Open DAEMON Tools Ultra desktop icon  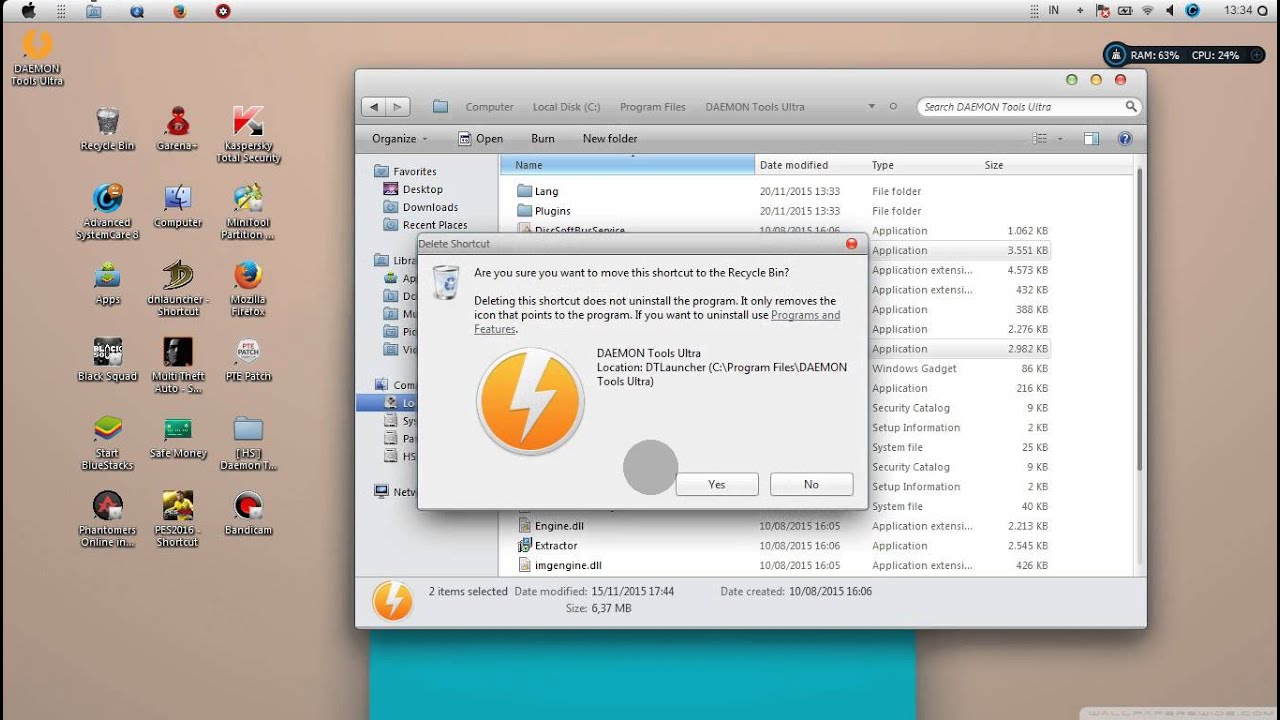37,58
